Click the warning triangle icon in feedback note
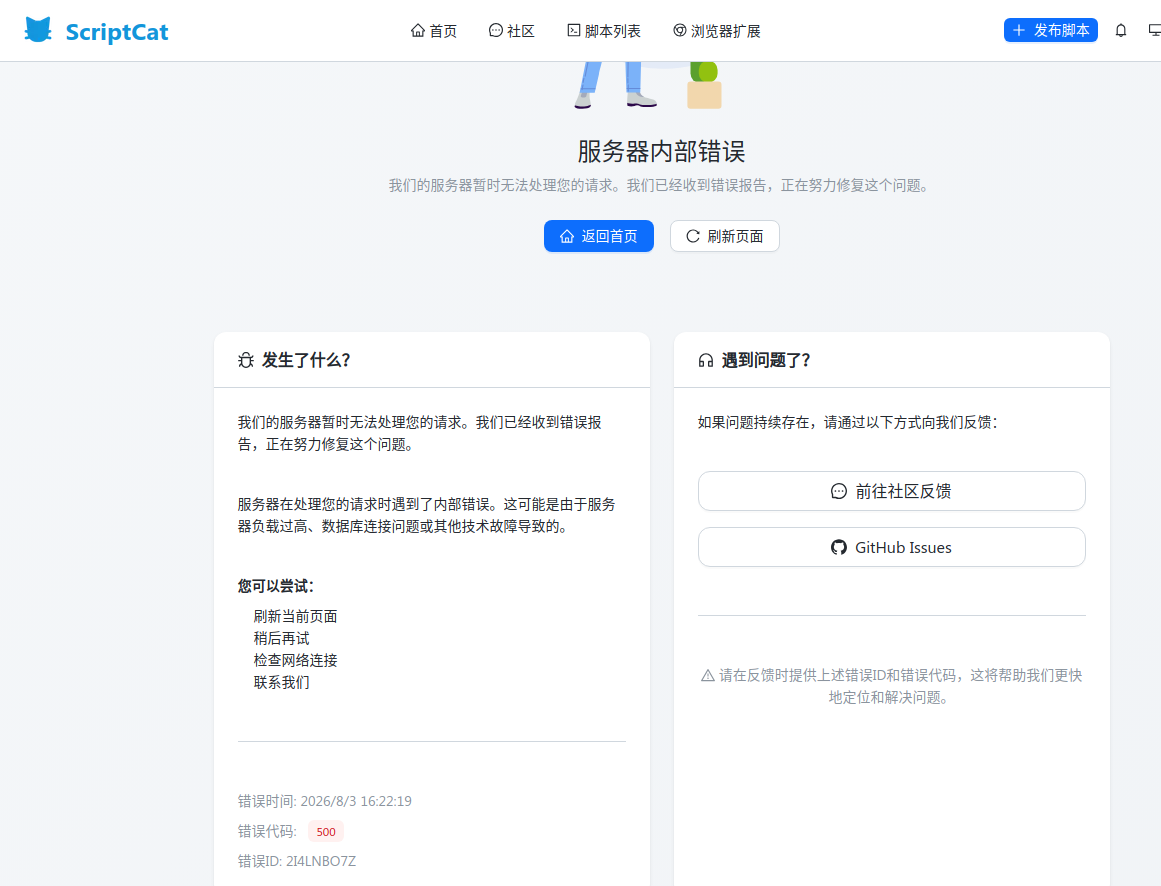 pos(708,676)
